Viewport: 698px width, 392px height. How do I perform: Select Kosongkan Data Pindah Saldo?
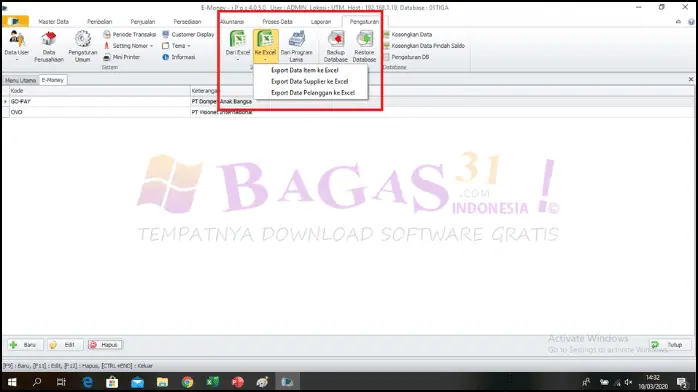pyautogui.click(x=424, y=46)
